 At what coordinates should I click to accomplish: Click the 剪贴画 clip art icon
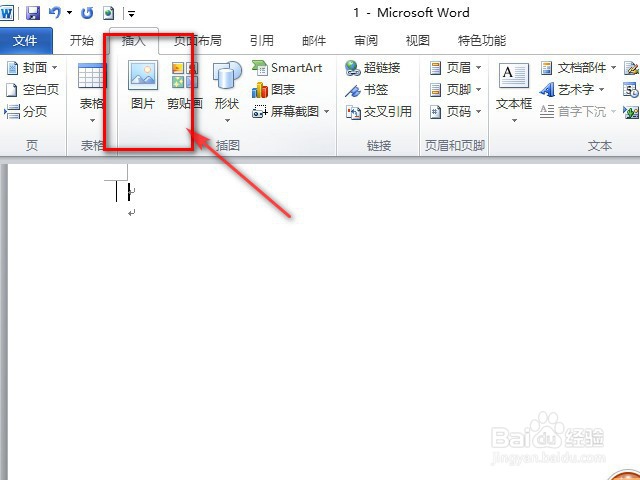coord(184,76)
